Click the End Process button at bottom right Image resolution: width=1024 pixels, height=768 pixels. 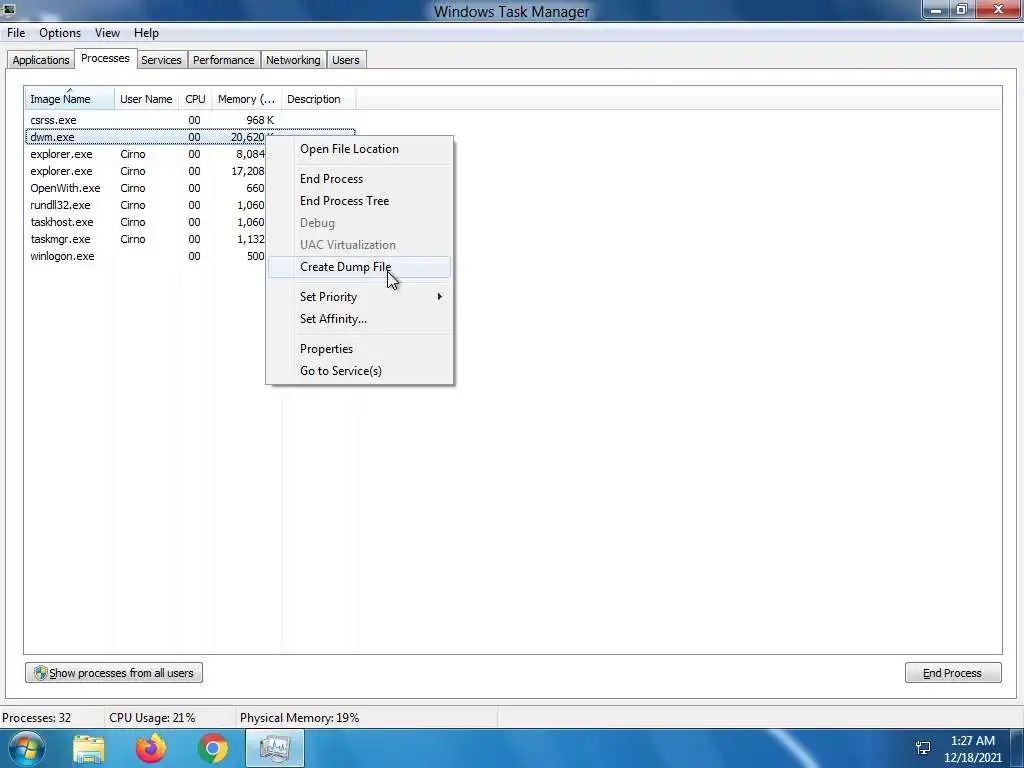(953, 673)
